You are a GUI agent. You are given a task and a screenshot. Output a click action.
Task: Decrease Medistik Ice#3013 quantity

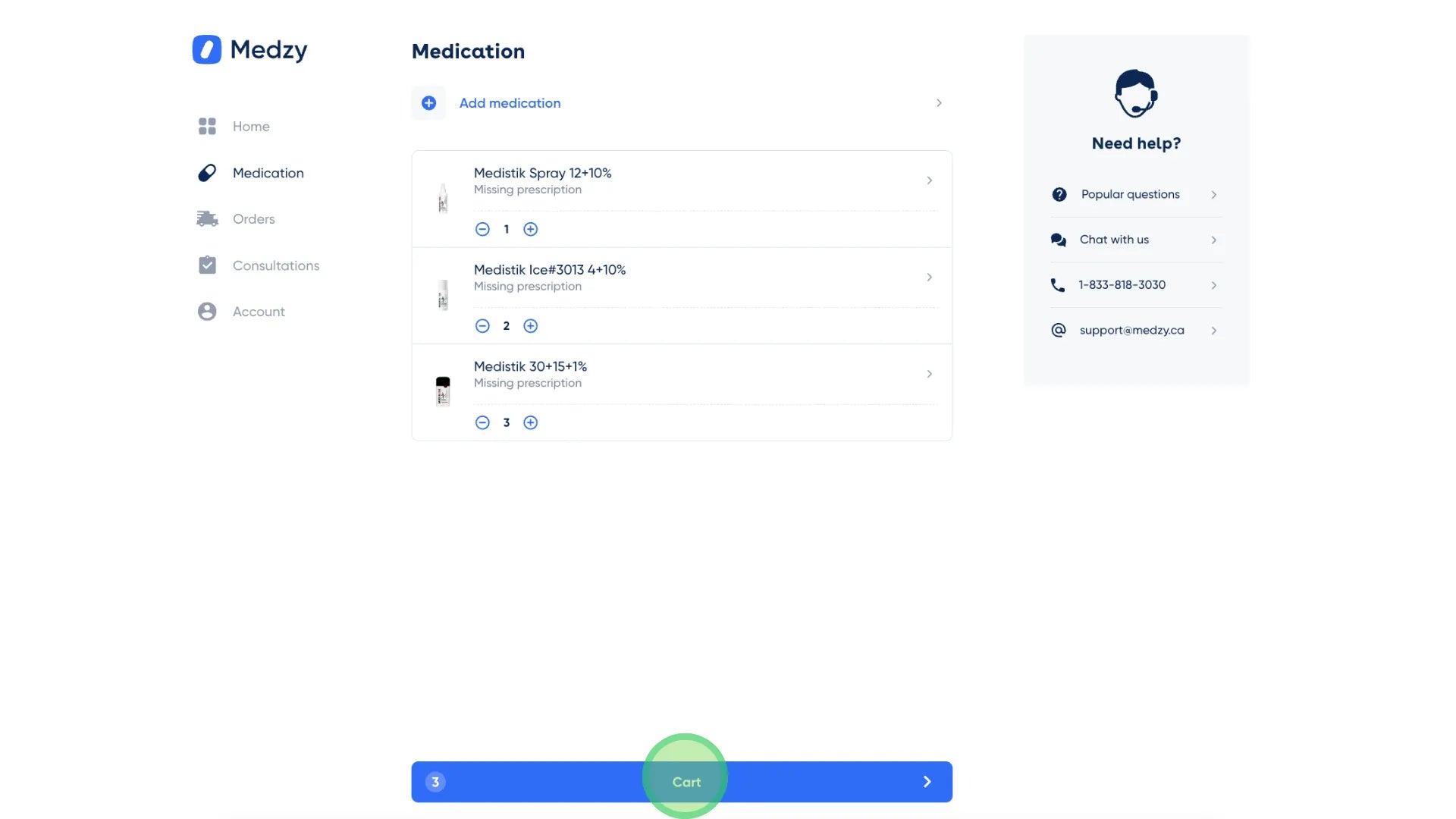482,325
